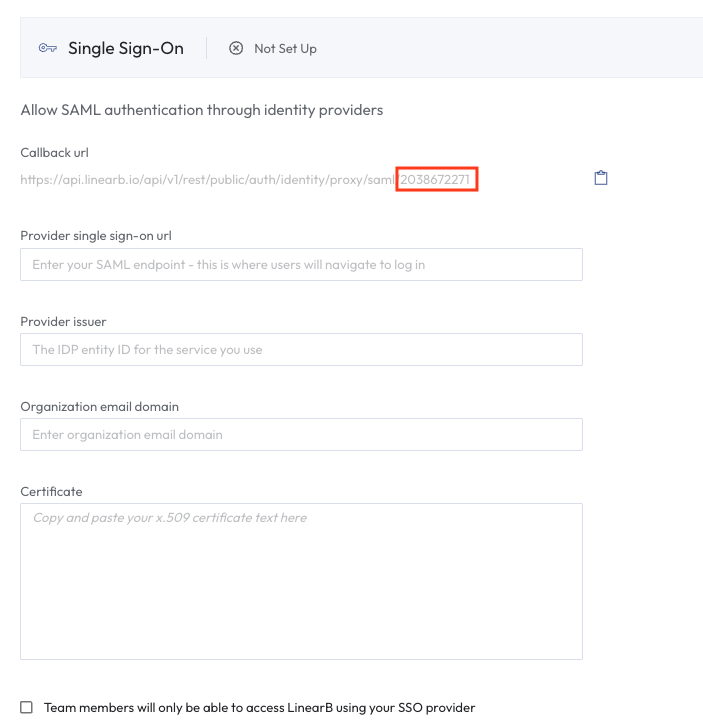Click the circled X Not Set Up icon
This screenshot has width=703, height=721.
pyautogui.click(x=236, y=48)
